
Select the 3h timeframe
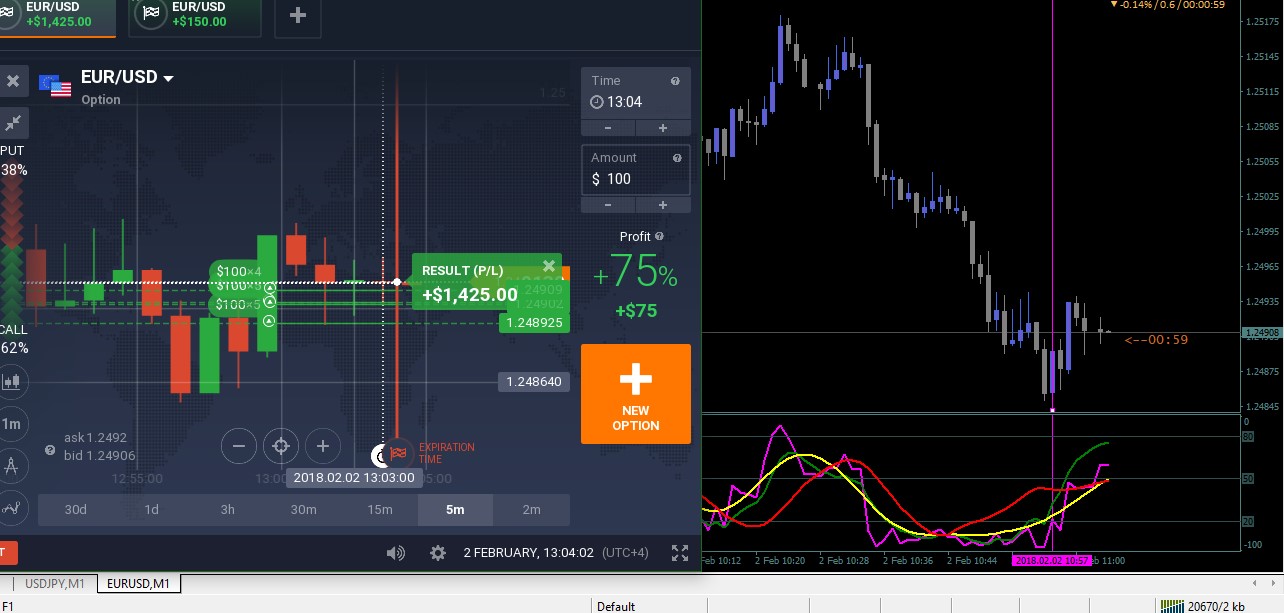227,509
